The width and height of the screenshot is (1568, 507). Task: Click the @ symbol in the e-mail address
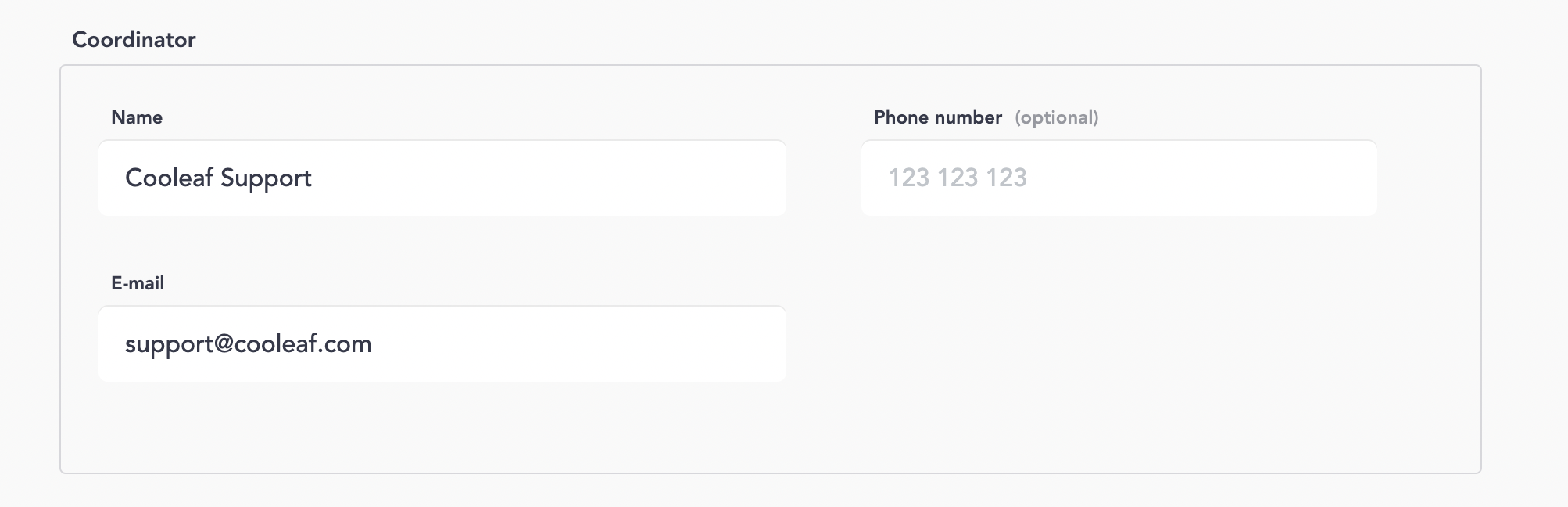tap(223, 344)
